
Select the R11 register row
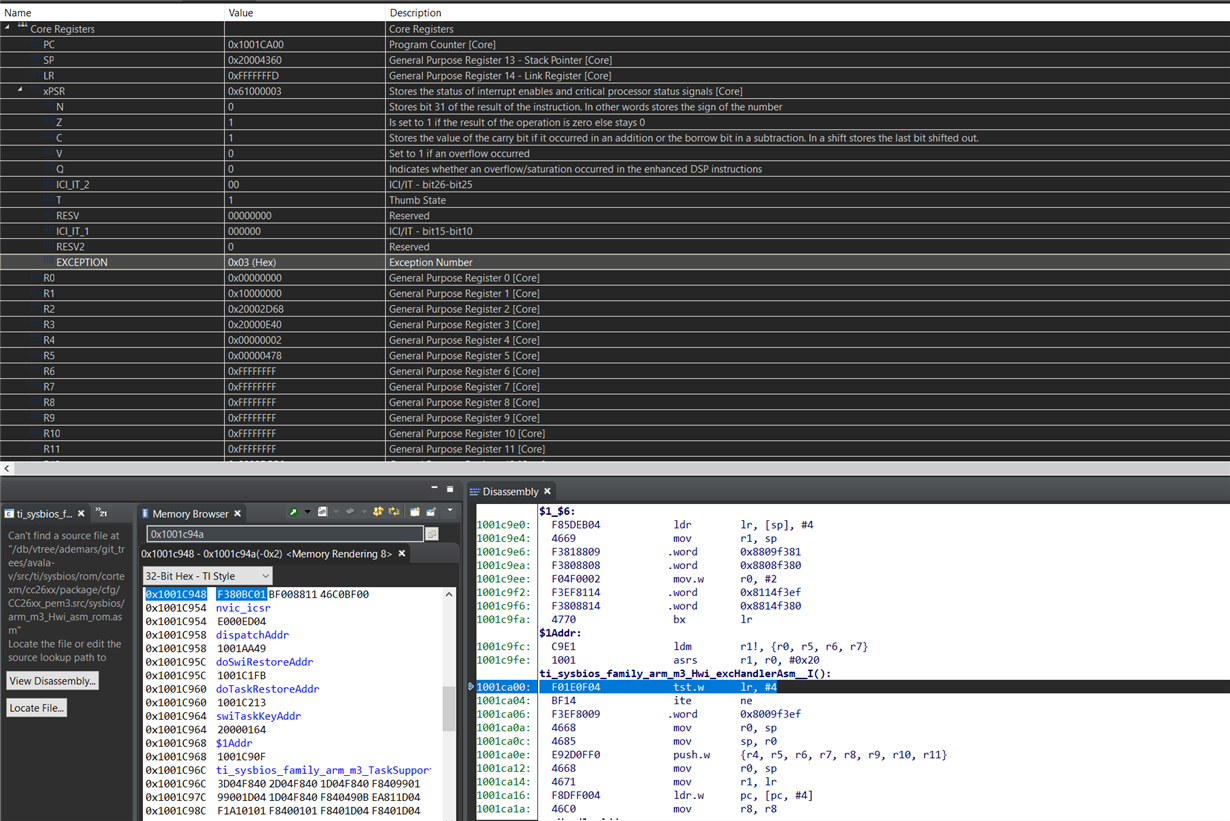(615, 449)
